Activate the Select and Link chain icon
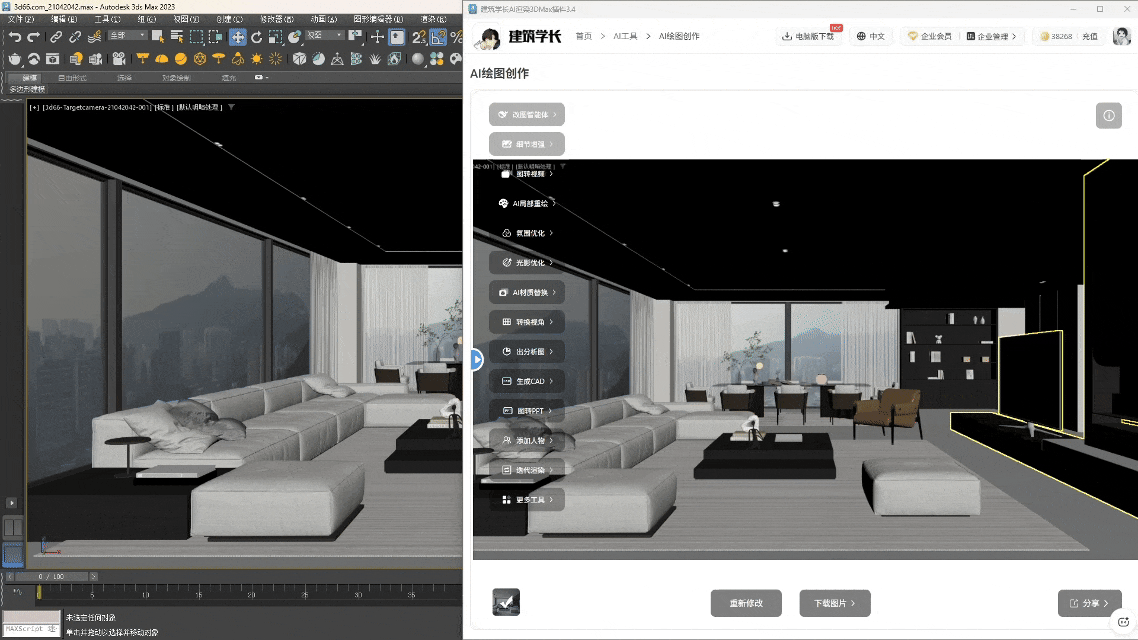 pyautogui.click(x=56, y=36)
